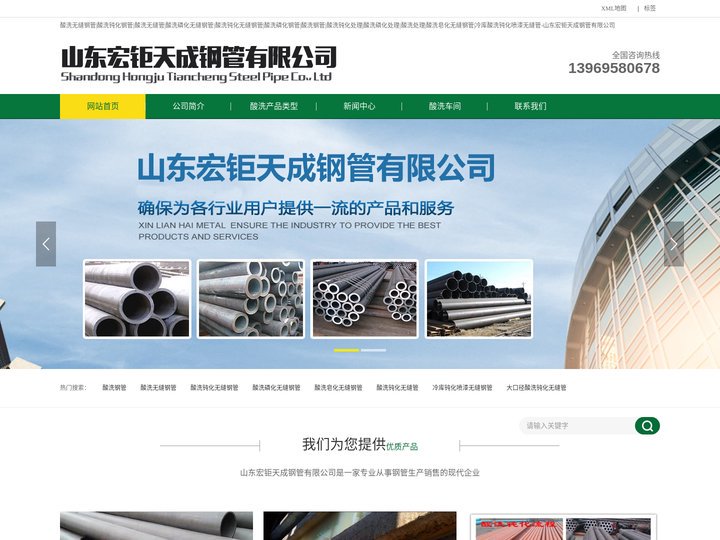
Task: Go to next banner slide arrow
Action: (674, 244)
